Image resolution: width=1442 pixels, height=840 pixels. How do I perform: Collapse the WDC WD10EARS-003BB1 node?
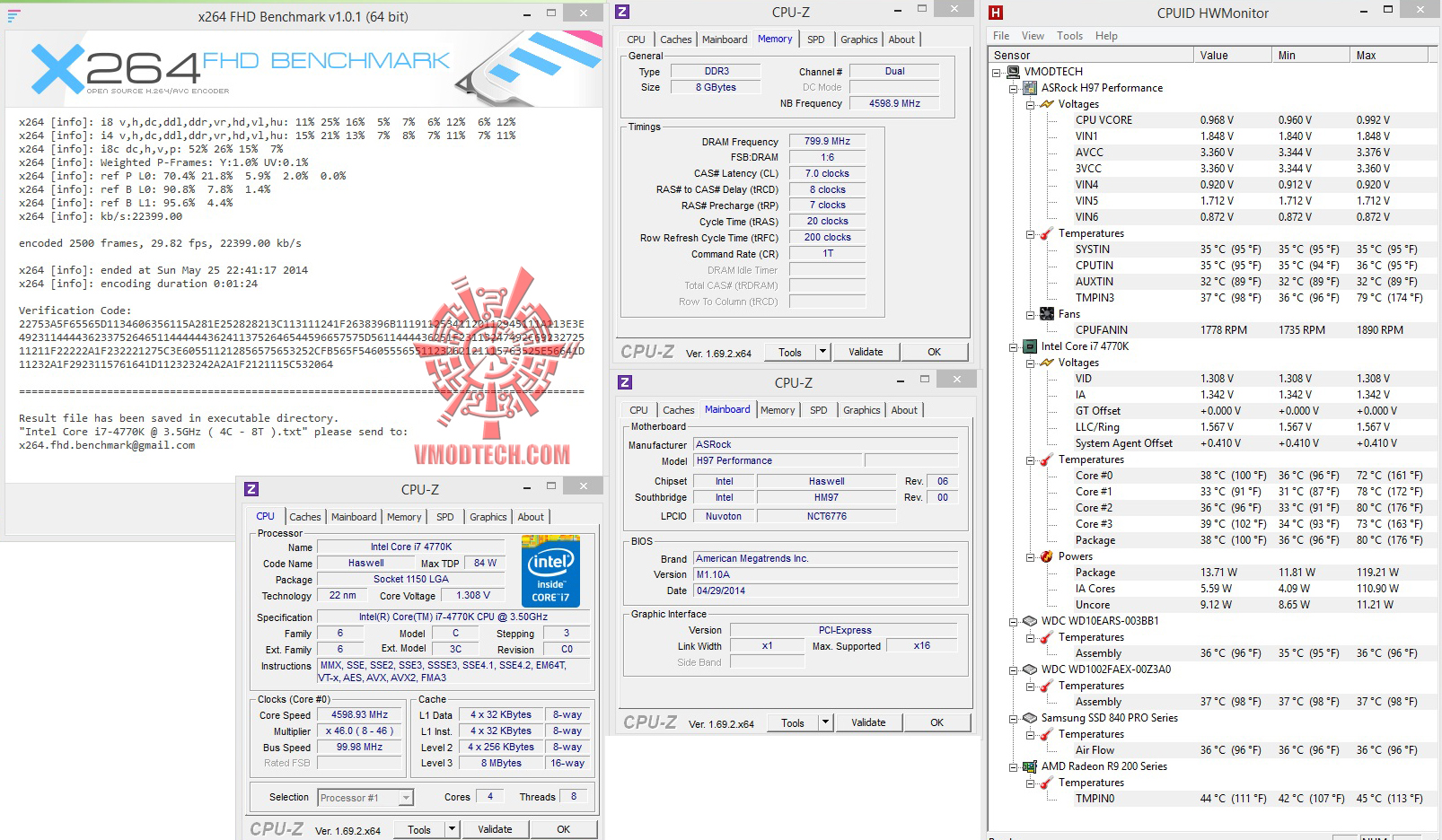pos(1014,622)
